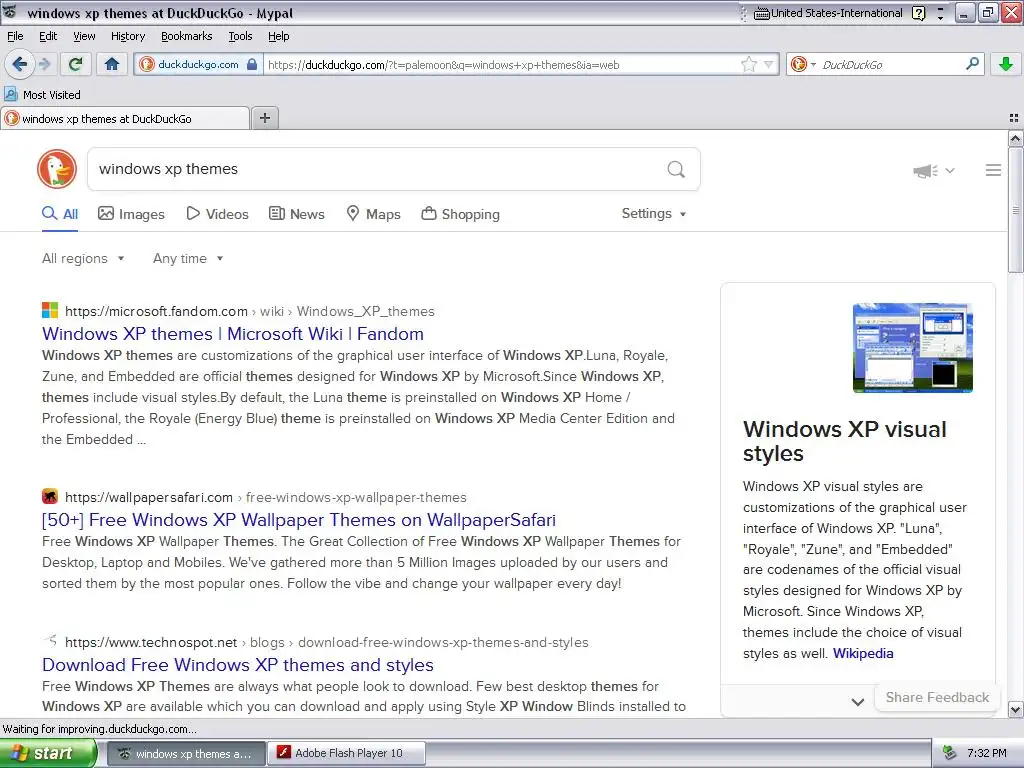Image resolution: width=1024 pixels, height=768 pixels.
Task: Click the technospot.net favicon
Action: (x=50, y=641)
